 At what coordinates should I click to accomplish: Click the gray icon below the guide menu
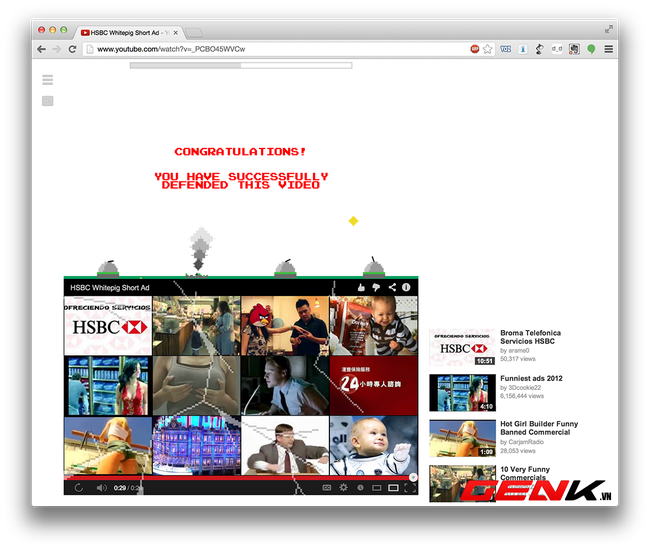coord(48,101)
